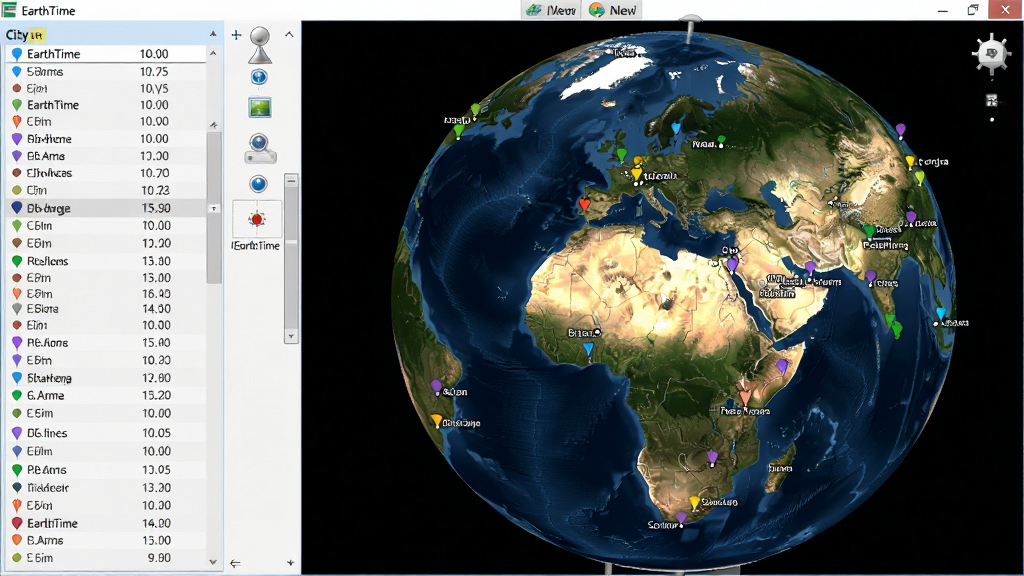Choose the row showing 10.05
1024x576 pixels.
(106, 433)
